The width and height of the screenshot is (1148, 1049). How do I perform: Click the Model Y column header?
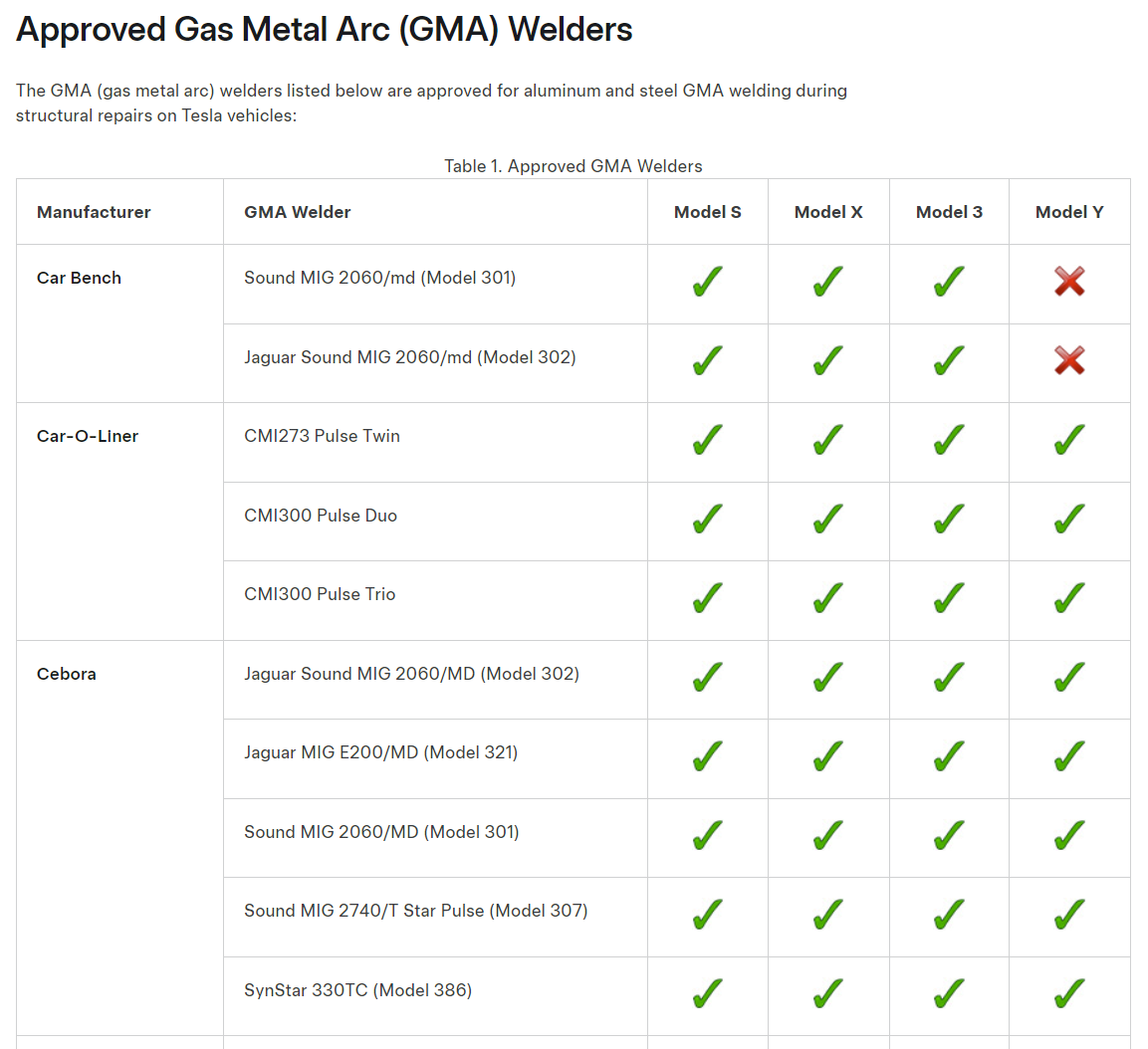coord(1069,212)
